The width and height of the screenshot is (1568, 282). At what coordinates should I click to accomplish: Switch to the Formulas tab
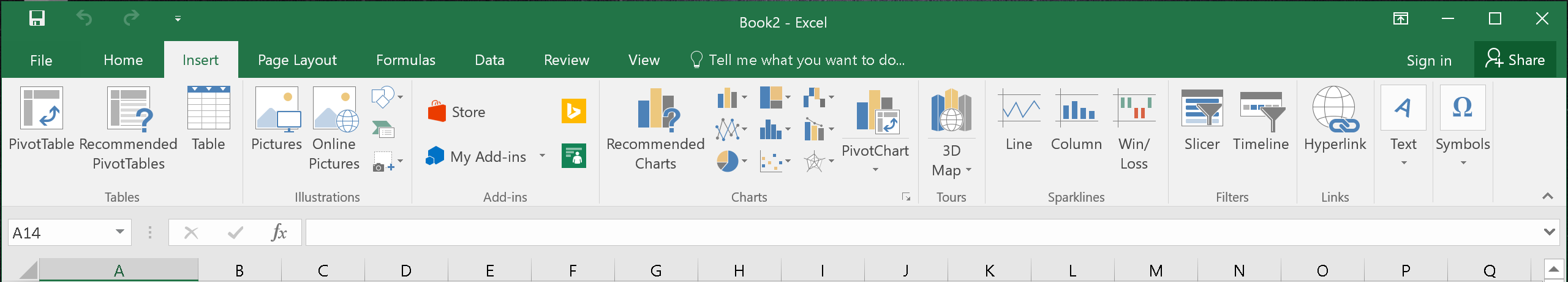[405, 60]
